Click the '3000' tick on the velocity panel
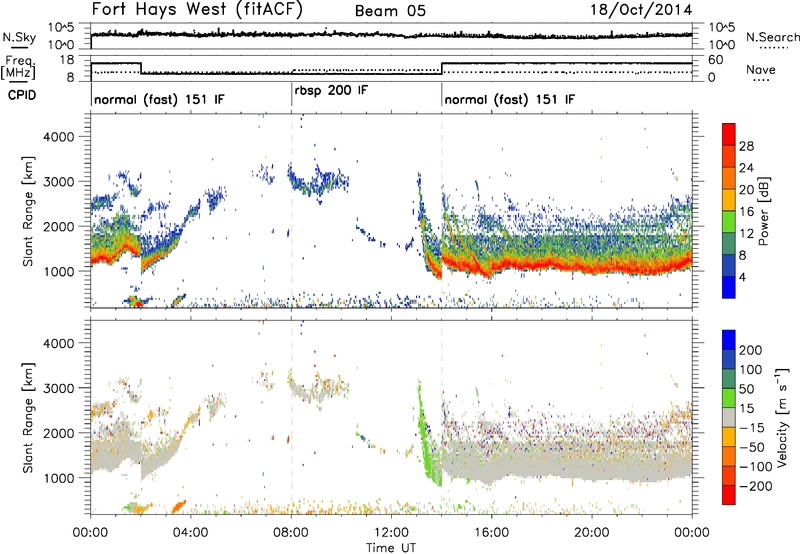This screenshot has height=554, width=800. pyautogui.click(x=58, y=388)
